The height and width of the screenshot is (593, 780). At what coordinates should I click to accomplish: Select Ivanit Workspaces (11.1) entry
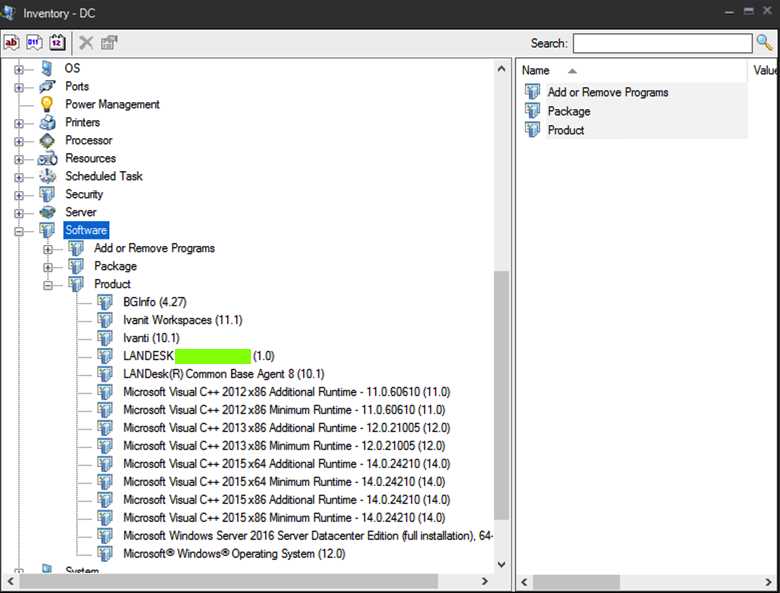click(x=183, y=320)
